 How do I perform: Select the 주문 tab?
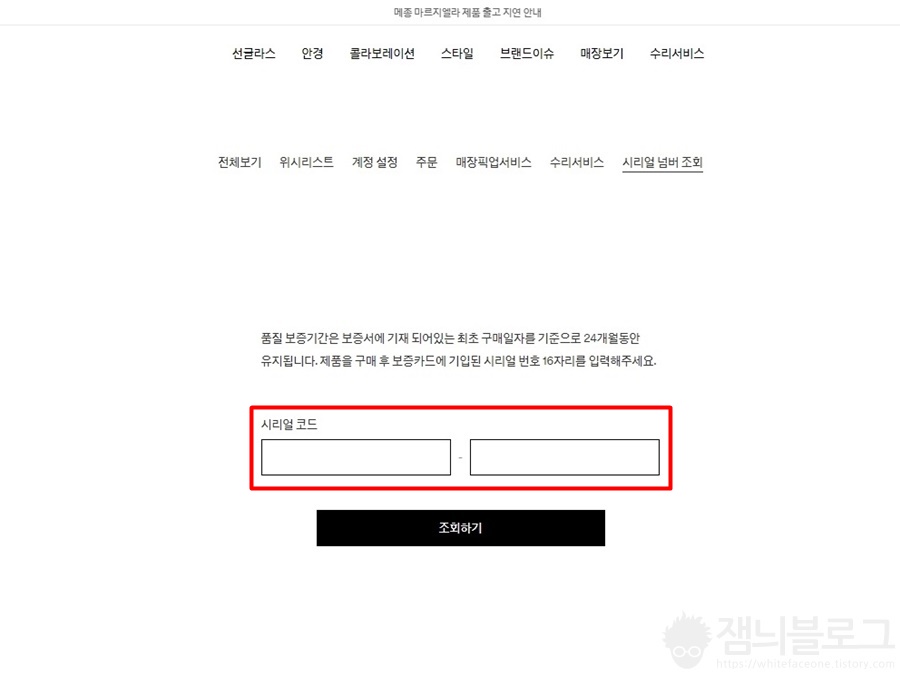pos(426,162)
